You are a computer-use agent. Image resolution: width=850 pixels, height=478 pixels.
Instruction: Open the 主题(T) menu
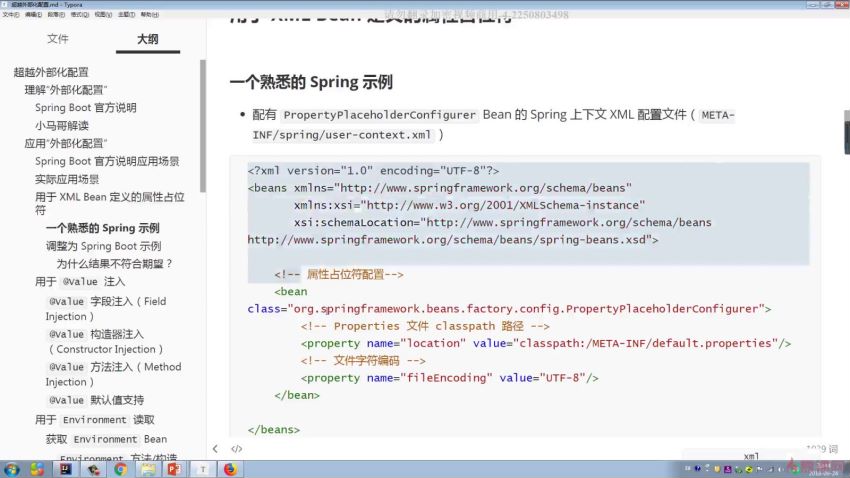pos(126,15)
